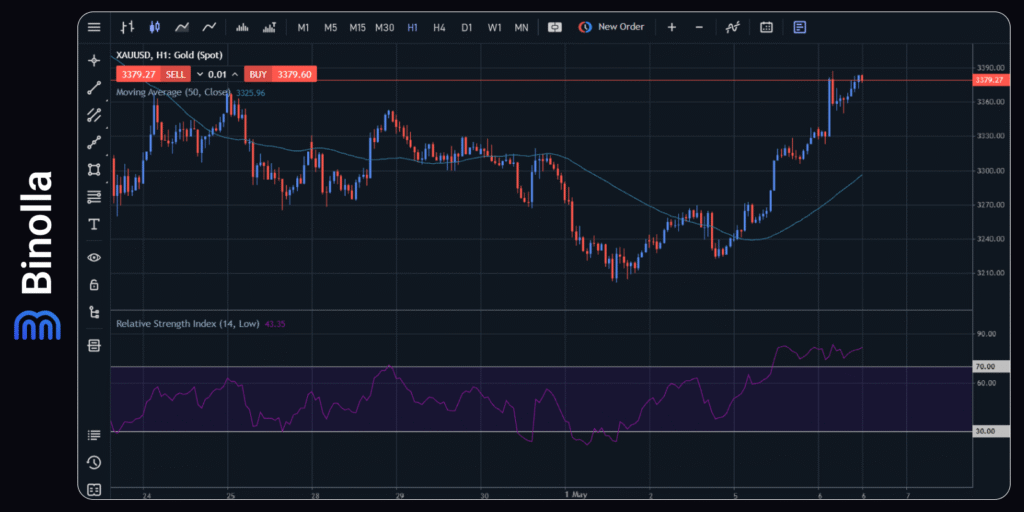Open the economic calendar icon
The image size is (1024, 512).
tap(766, 27)
